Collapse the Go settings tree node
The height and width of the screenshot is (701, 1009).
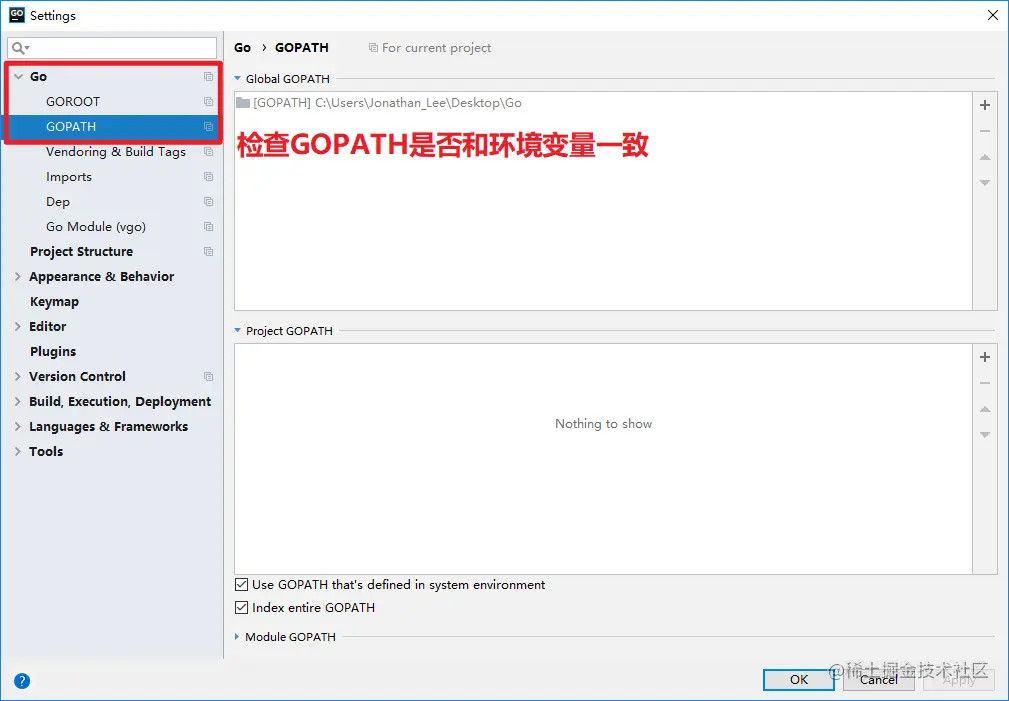18,77
